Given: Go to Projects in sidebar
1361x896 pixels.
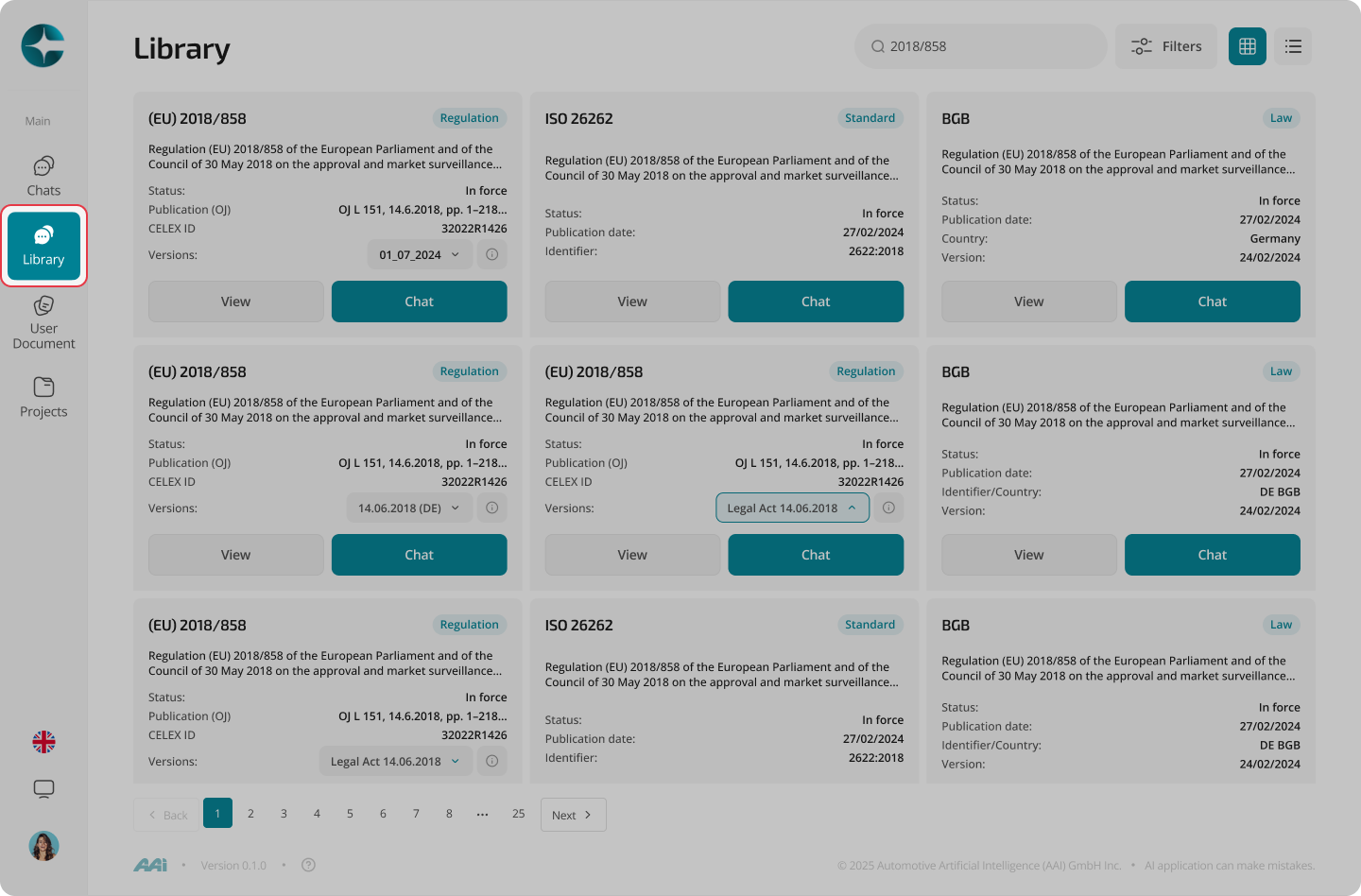Looking at the screenshot, I should [43, 397].
